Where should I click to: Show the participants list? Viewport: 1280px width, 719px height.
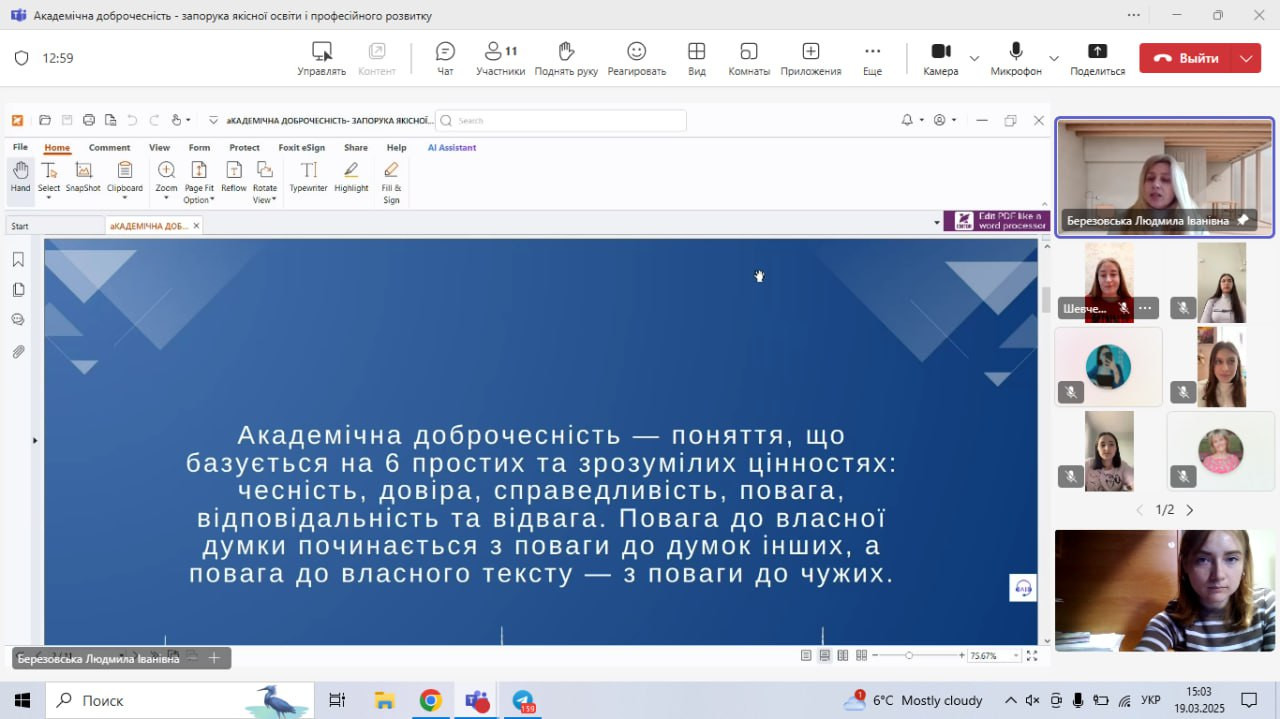point(500,58)
